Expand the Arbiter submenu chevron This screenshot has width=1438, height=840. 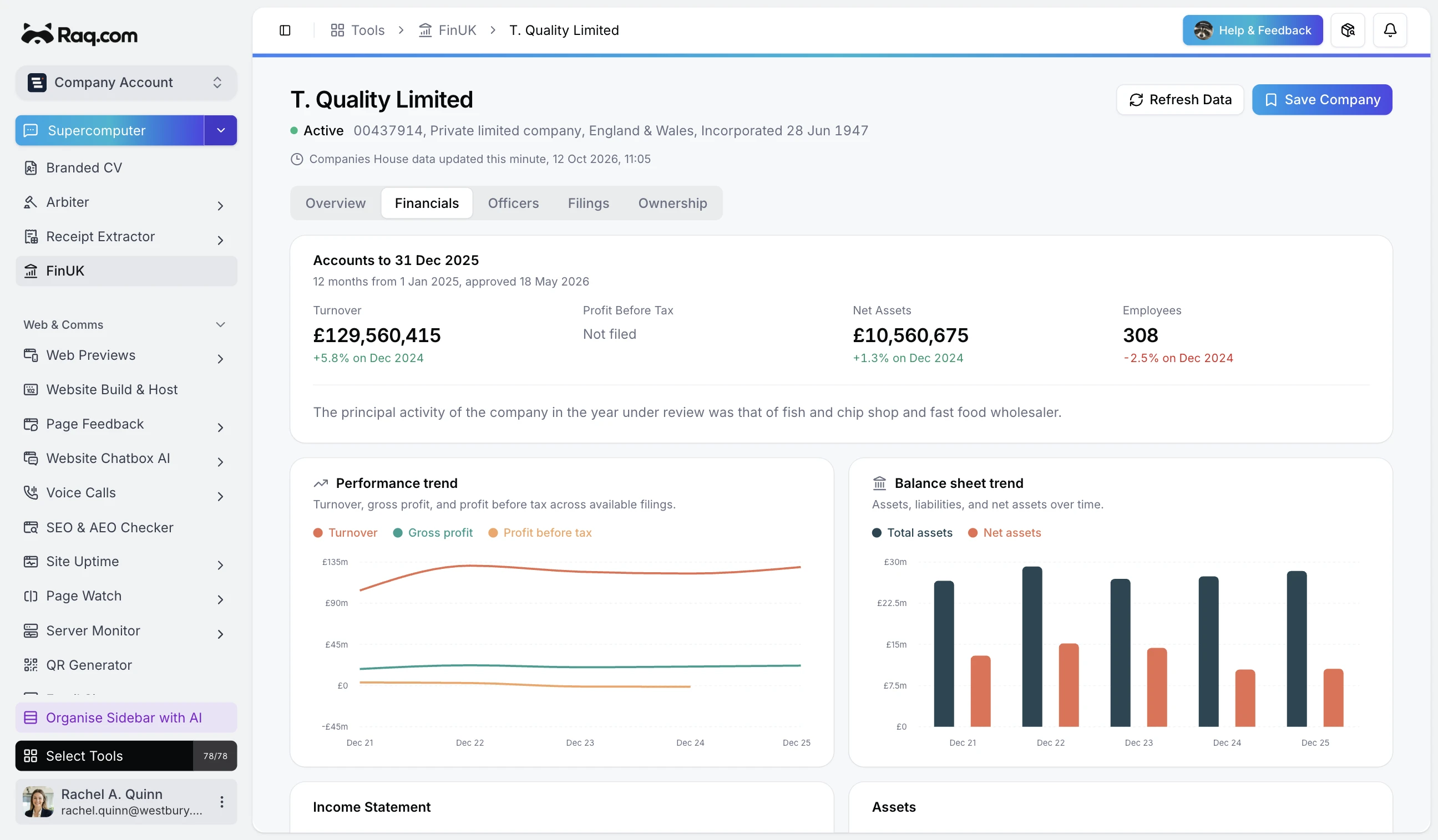(220, 206)
